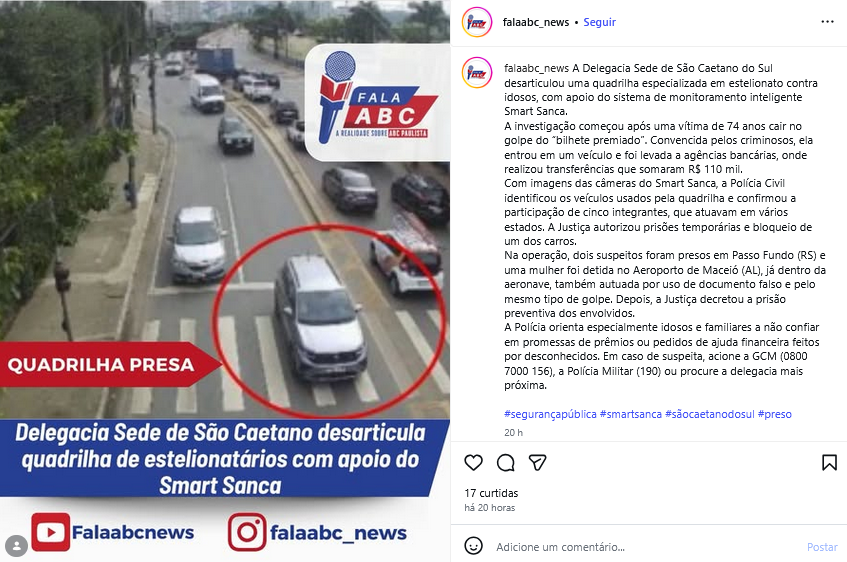Save the post with bookmark icon
Screen dimensions: 847x562
pyautogui.click(x=829, y=463)
